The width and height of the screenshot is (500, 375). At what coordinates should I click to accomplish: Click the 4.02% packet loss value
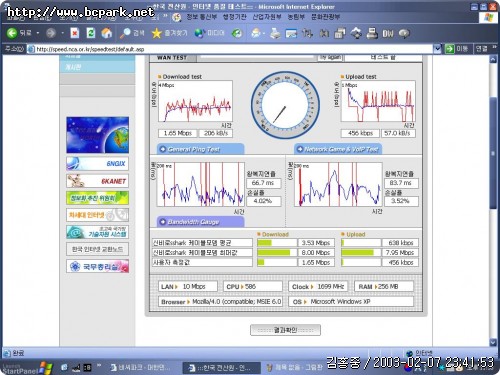pos(263,201)
